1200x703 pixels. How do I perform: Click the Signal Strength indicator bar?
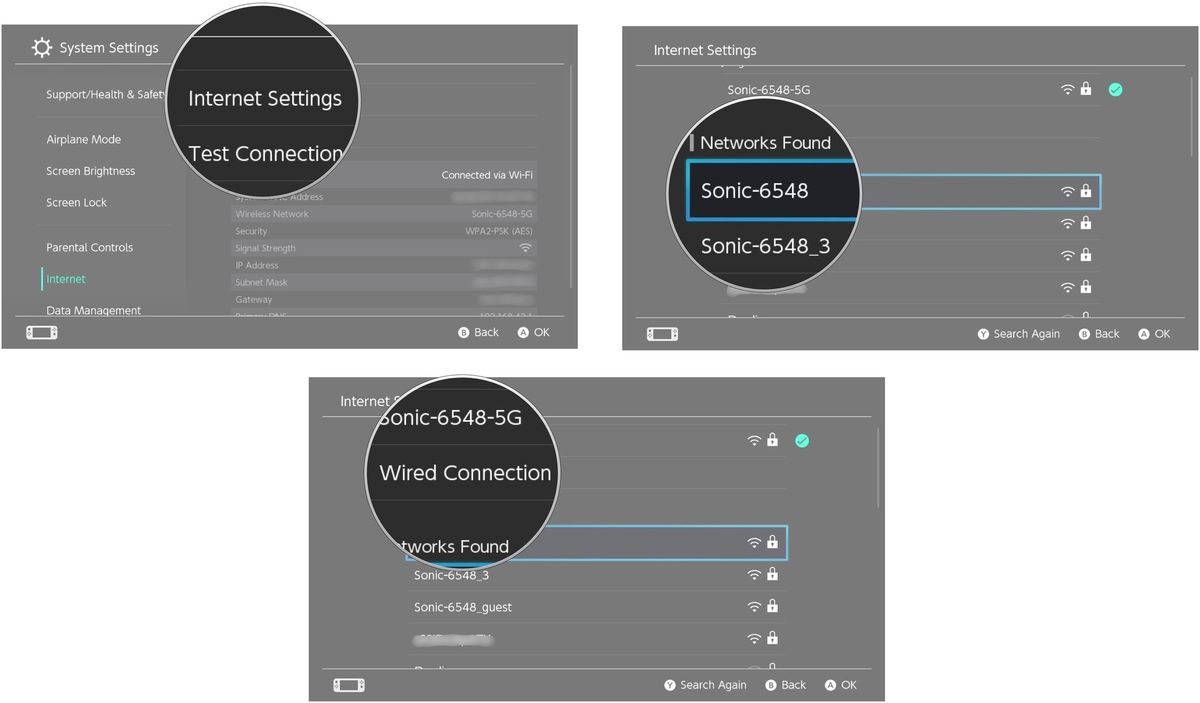(x=526, y=247)
